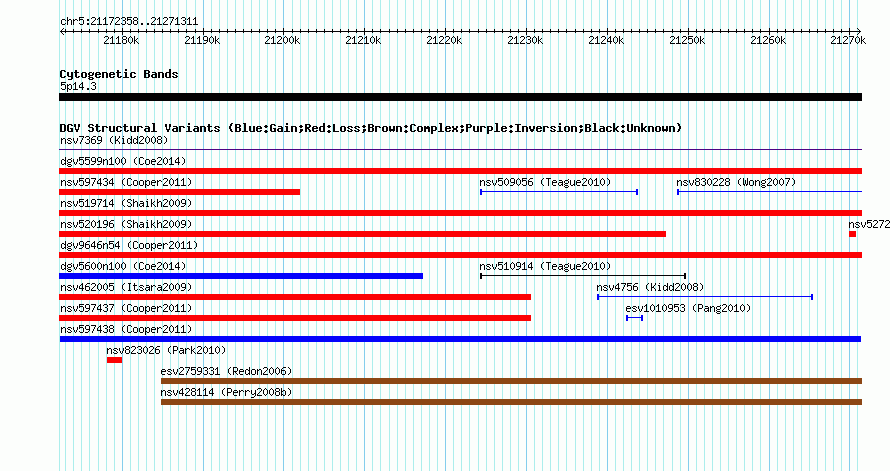This screenshot has width=890, height=471.
Task: Click the 21270k ruler tick label
Action: point(848,40)
